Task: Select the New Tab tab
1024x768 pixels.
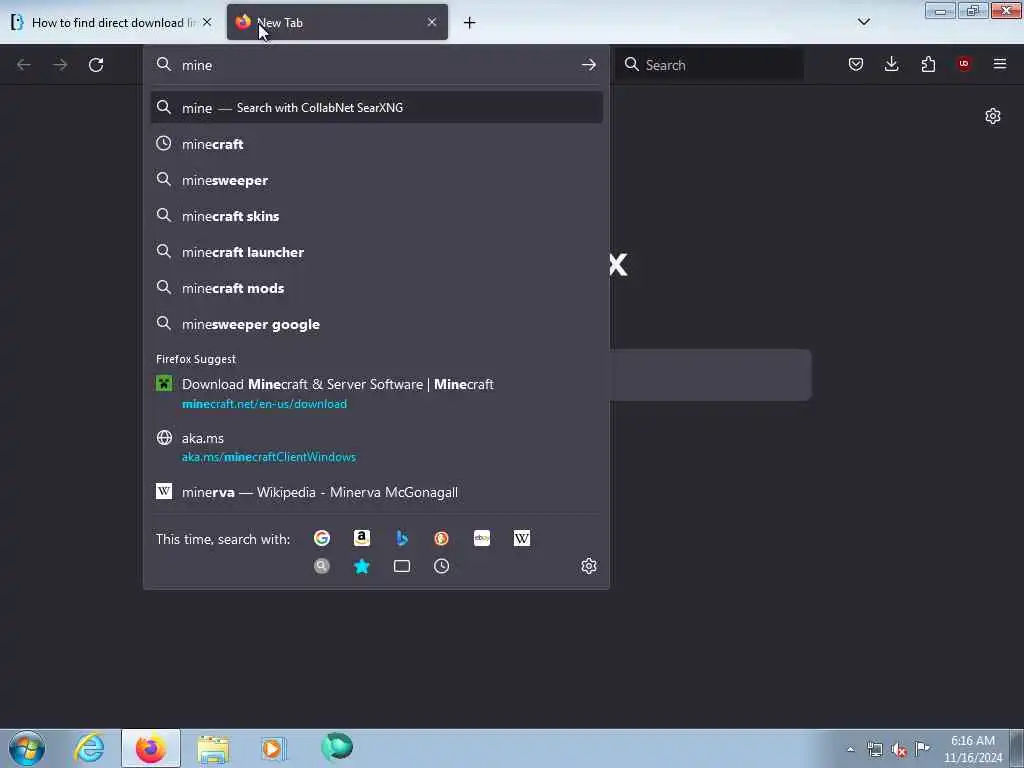Action: point(337,22)
